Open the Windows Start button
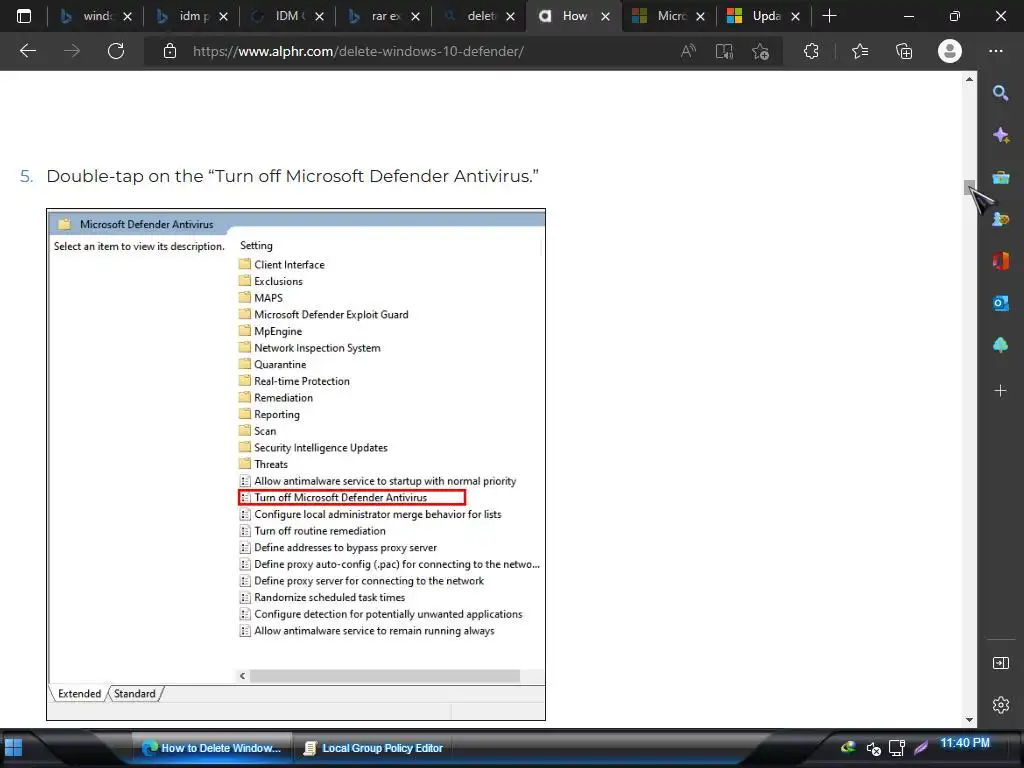Screen dimensions: 1024x768 pyautogui.click(x=13, y=748)
